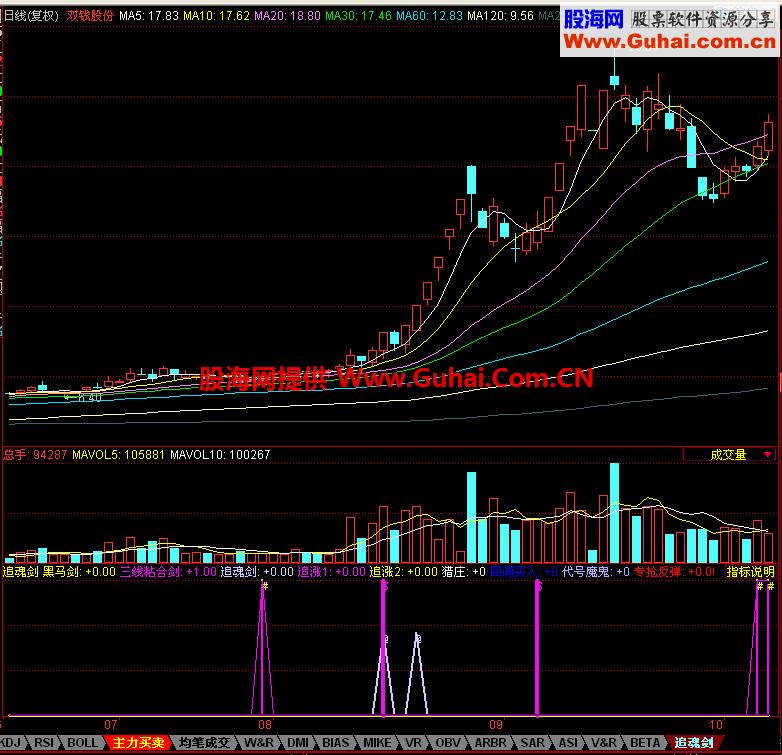
Task: Select the 追魂剑 tab at bottom
Action: [x=693, y=743]
